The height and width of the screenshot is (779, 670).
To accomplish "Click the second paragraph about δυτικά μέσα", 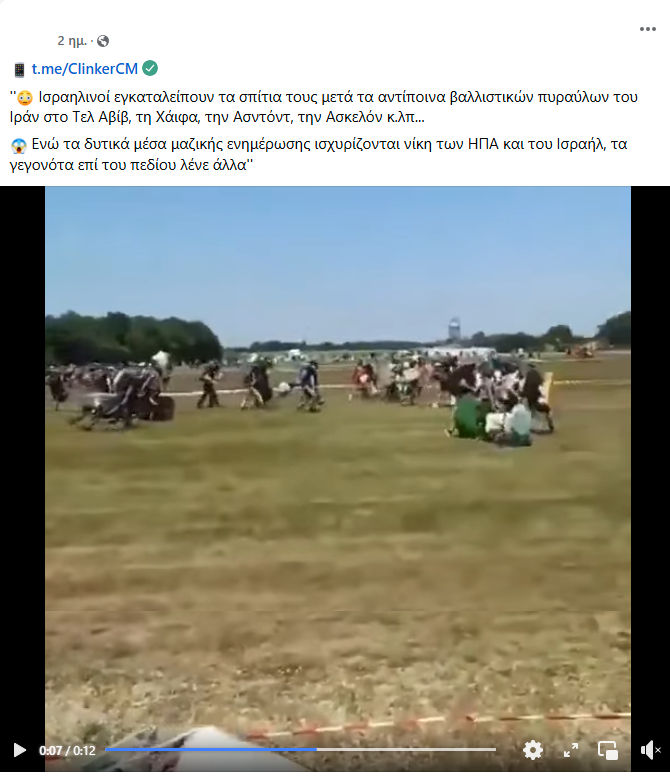I will click(318, 155).
